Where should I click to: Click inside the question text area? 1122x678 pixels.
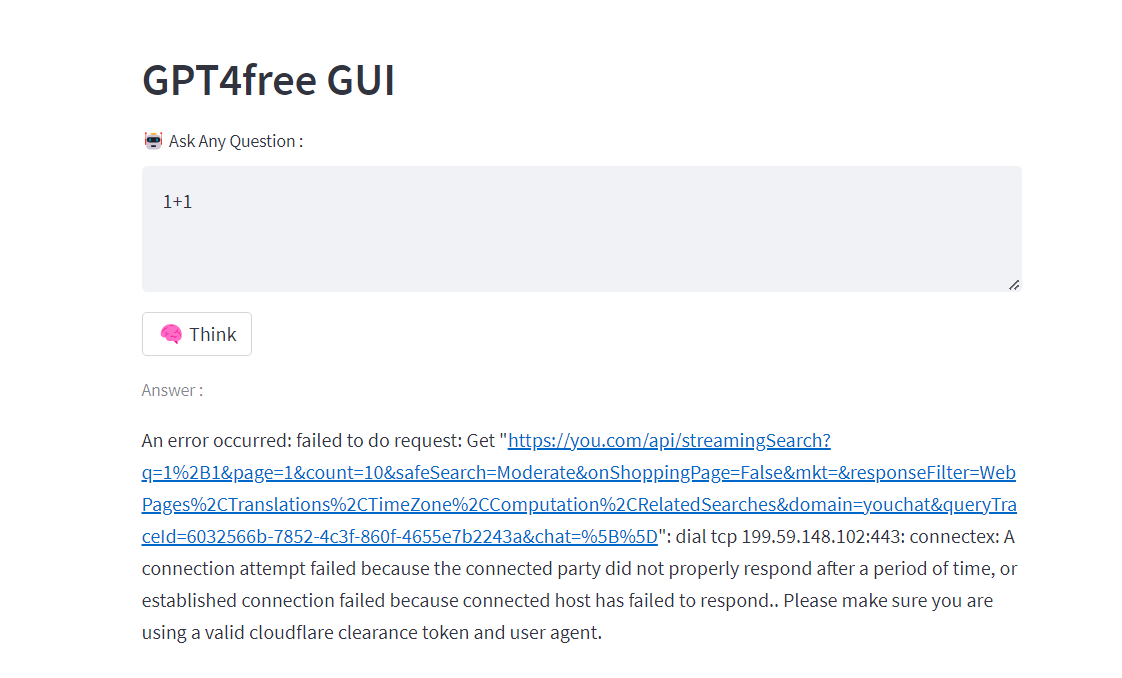pos(580,229)
